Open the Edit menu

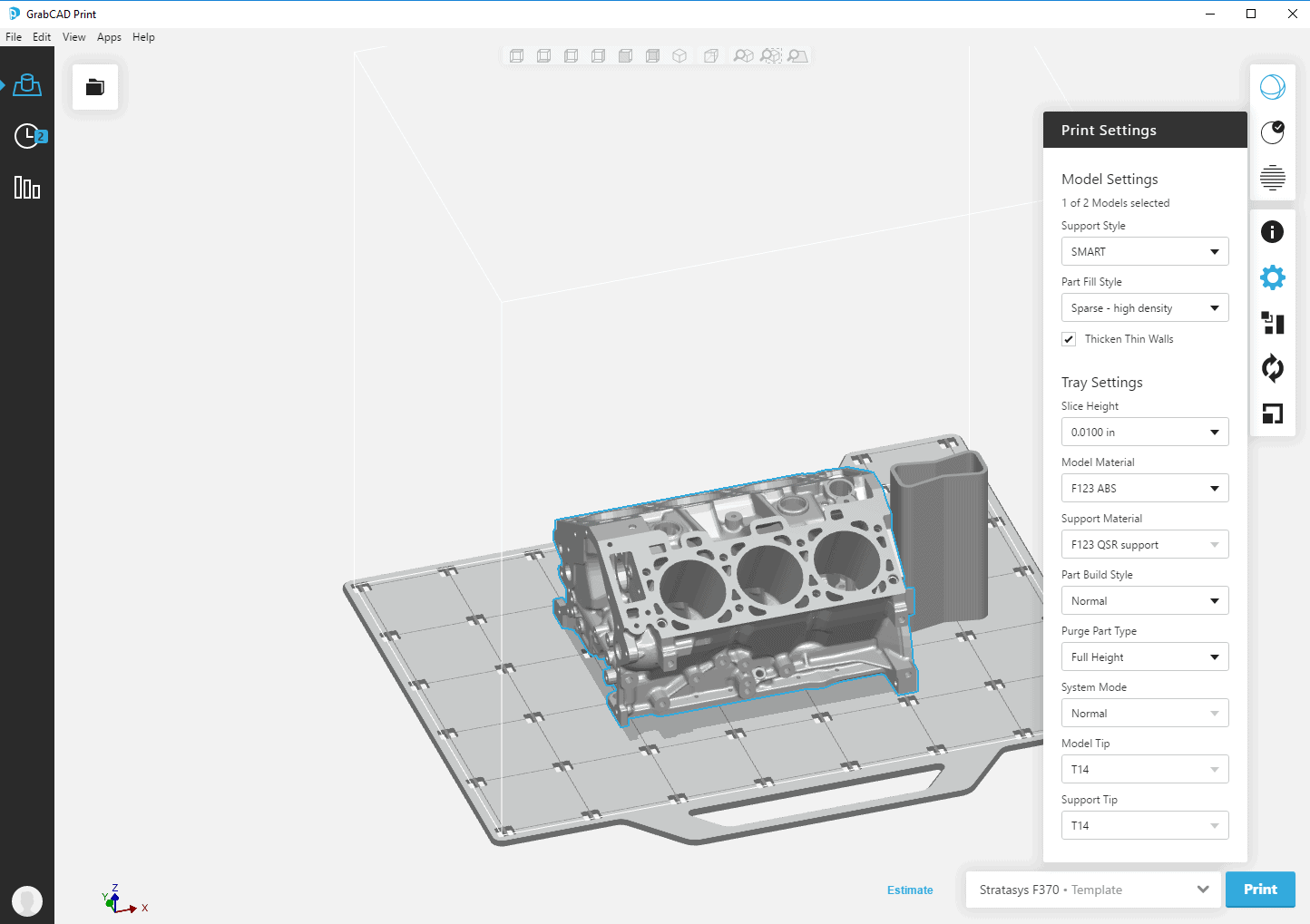[42, 37]
